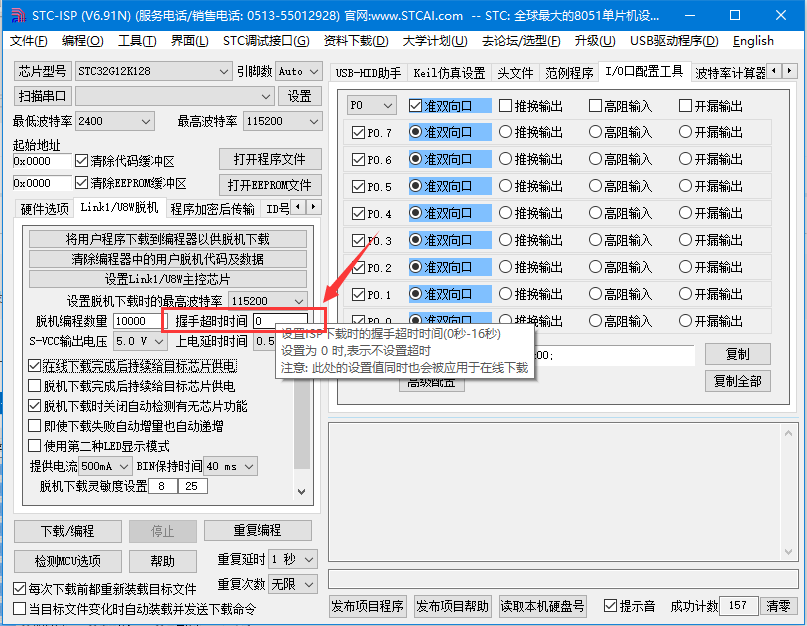The image size is (807, 626).
Task: Switch to Keil仿真设置 tab
Action: tap(449, 73)
